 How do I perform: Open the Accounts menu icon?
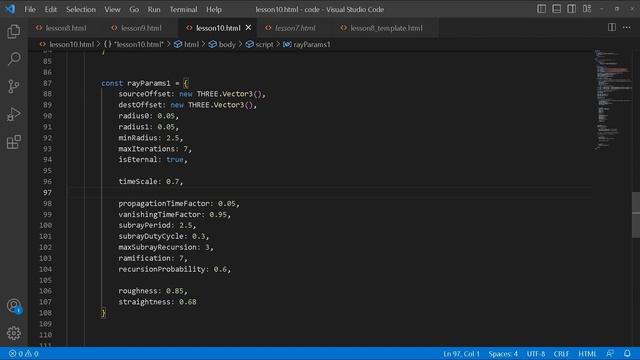click(14, 306)
